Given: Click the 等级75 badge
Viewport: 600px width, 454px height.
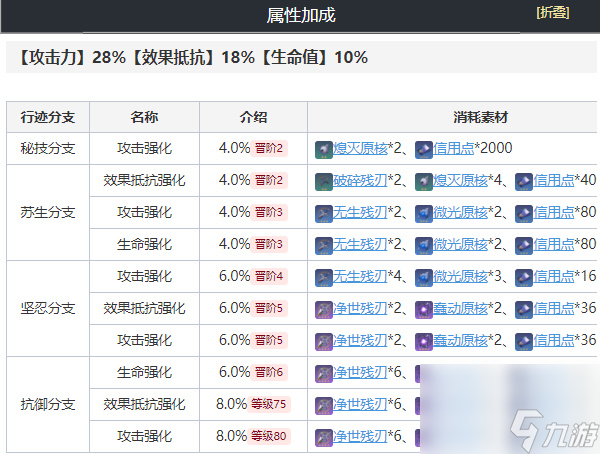Looking at the screenshot, I should coord(269,404).
